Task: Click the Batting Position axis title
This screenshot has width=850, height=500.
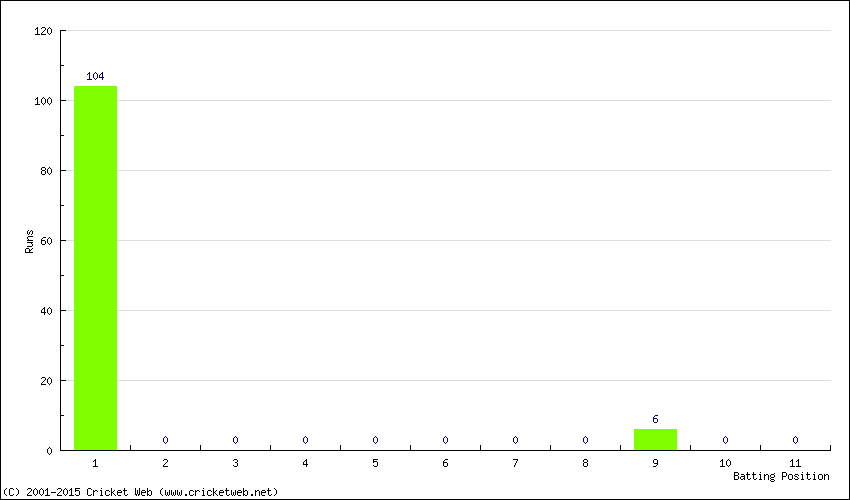Action: [x=781, y=476]
